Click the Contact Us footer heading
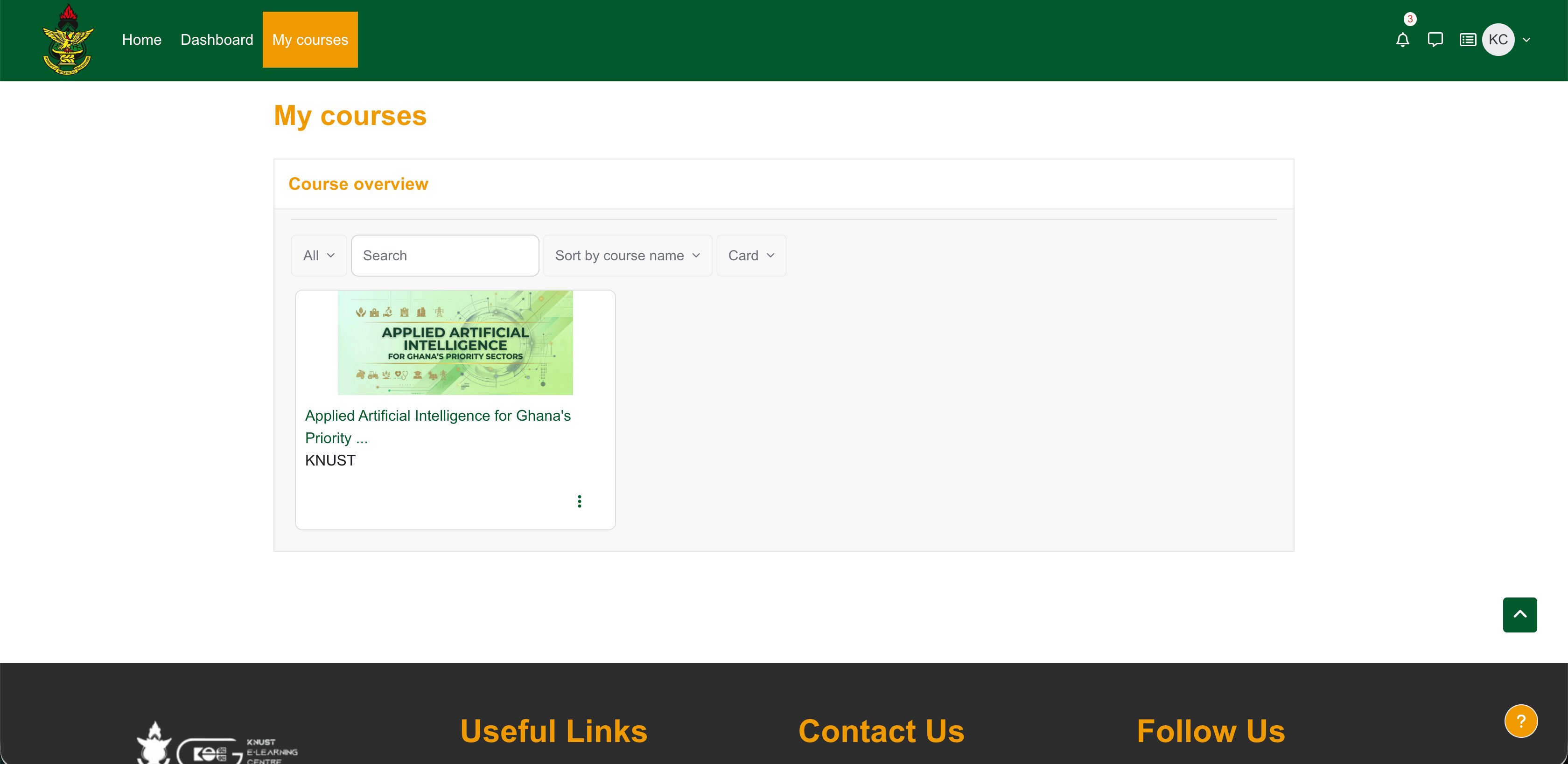The width and height of the screenshot is (1568, 764). (881, 730)
